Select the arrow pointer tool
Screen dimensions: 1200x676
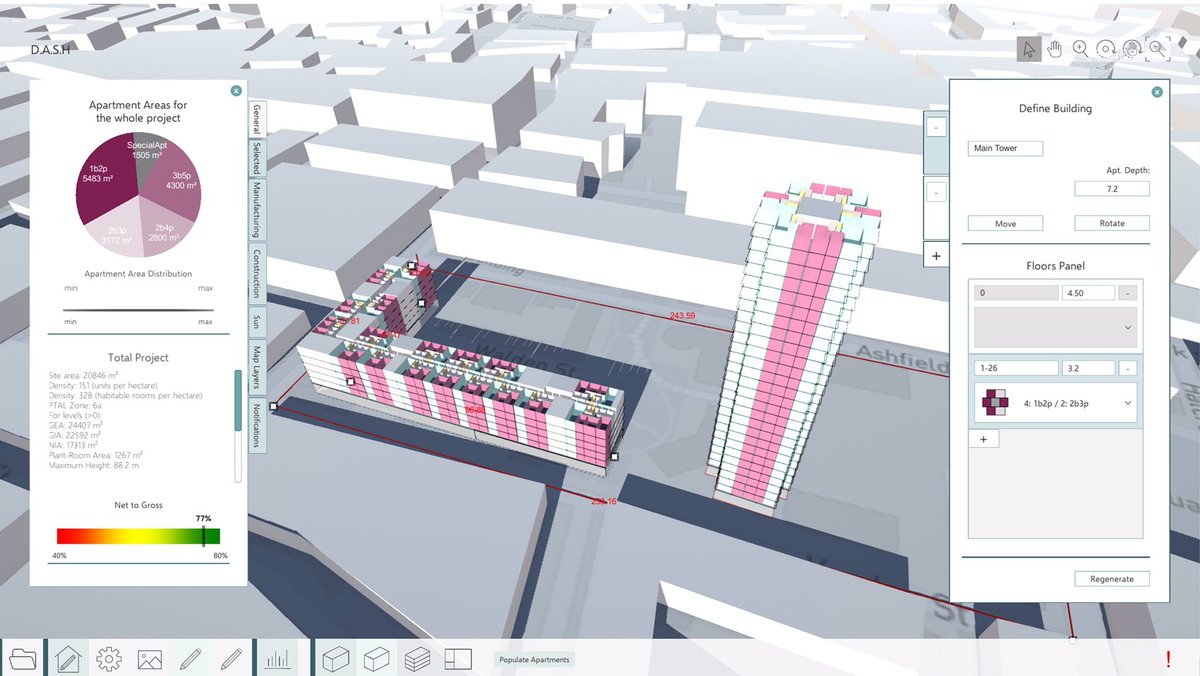point(1029,48)
